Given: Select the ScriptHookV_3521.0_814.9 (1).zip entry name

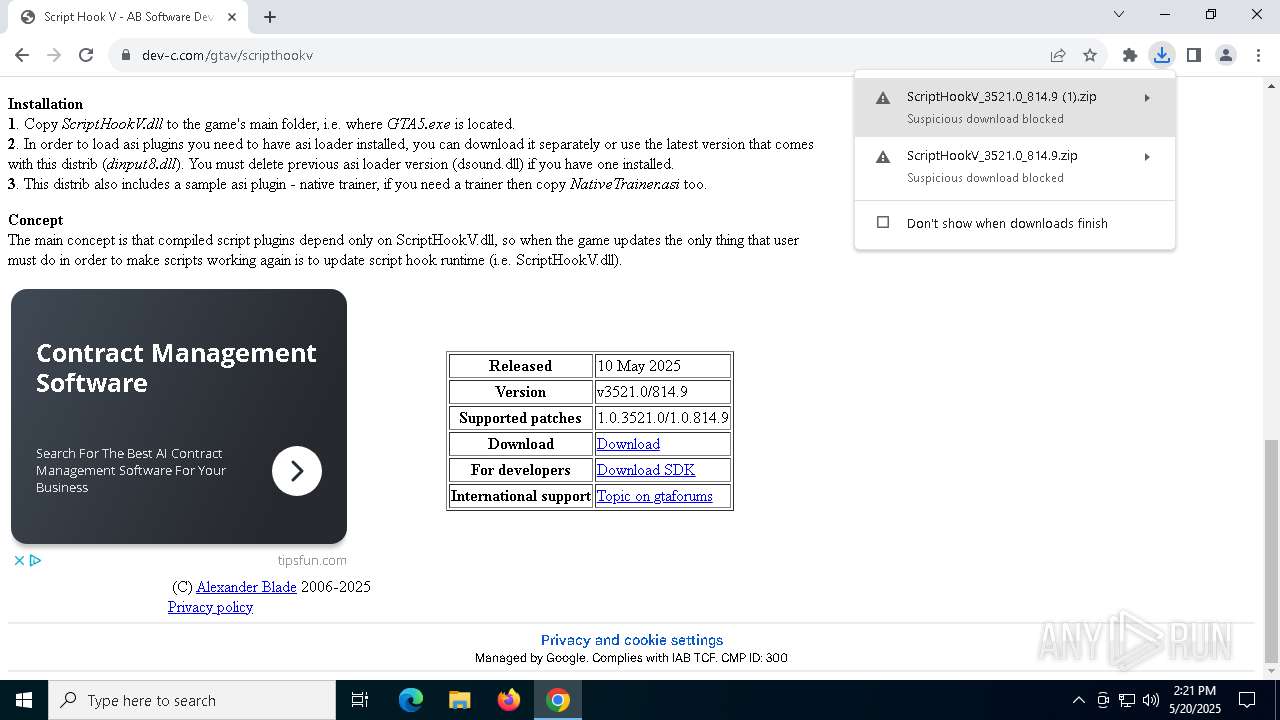Looking at the screenshot, I should click(1001, 97).
